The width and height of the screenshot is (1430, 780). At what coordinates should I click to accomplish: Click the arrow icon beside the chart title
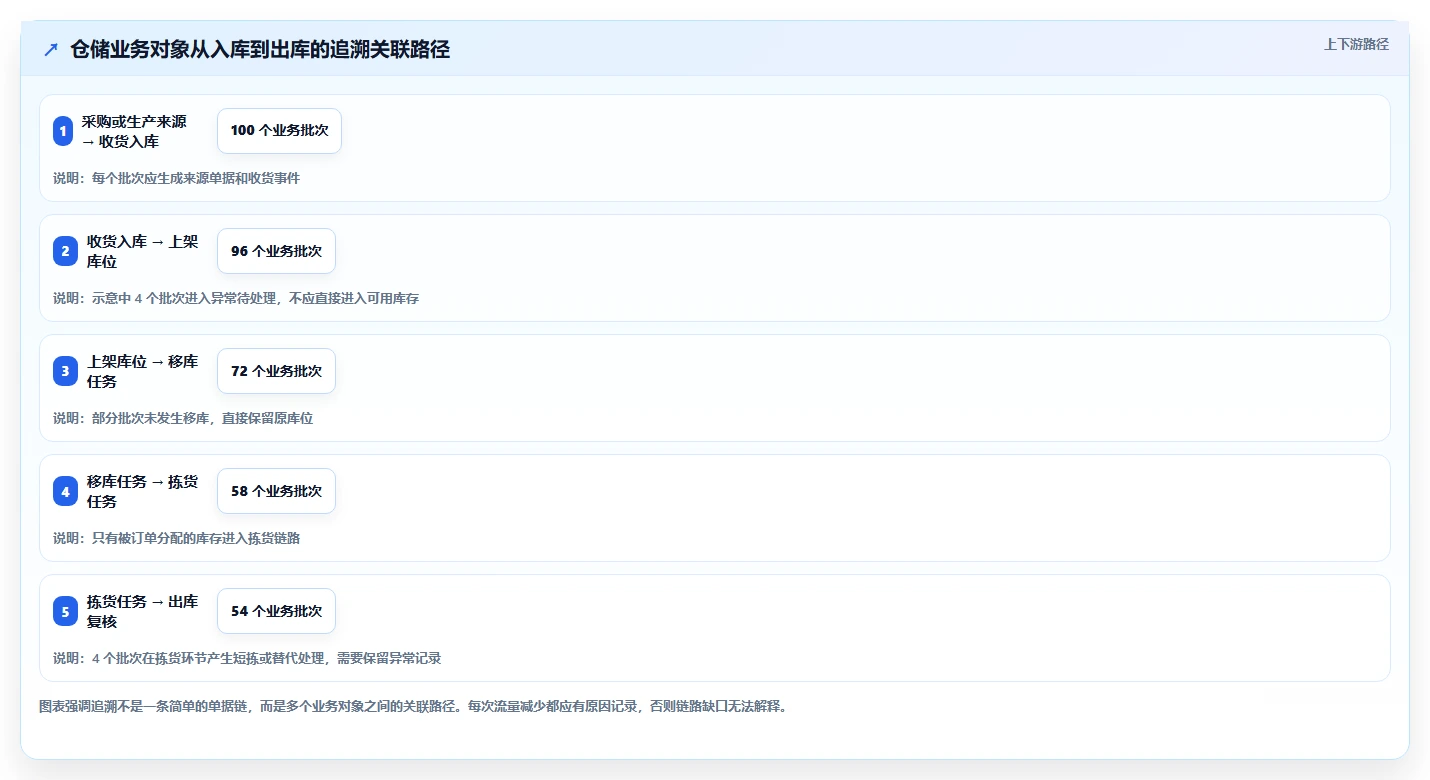tap(51, 49)
